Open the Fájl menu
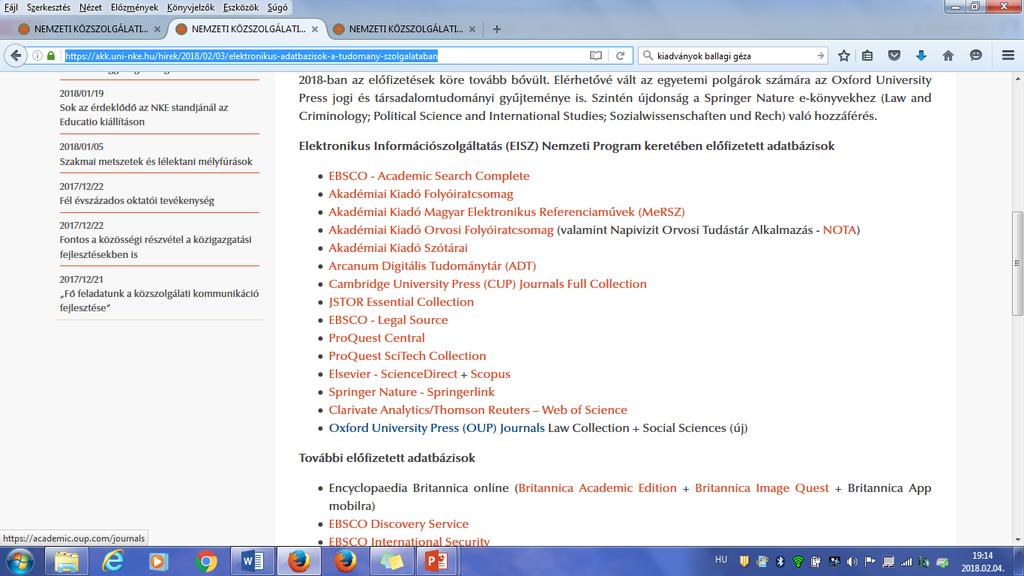This screenshot has height=576, width=1024. (11, 7)
